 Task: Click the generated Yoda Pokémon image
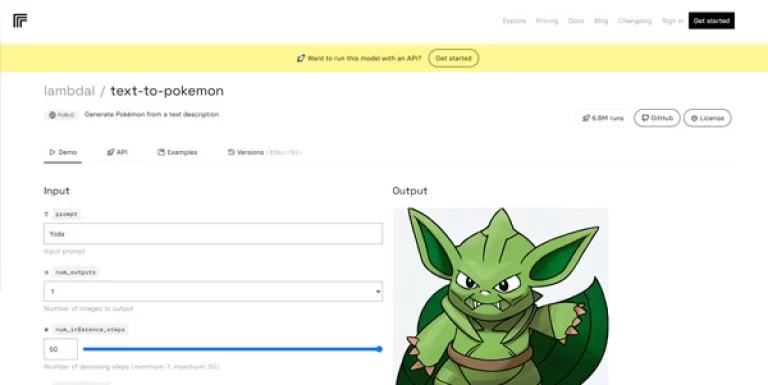[500, 296]
